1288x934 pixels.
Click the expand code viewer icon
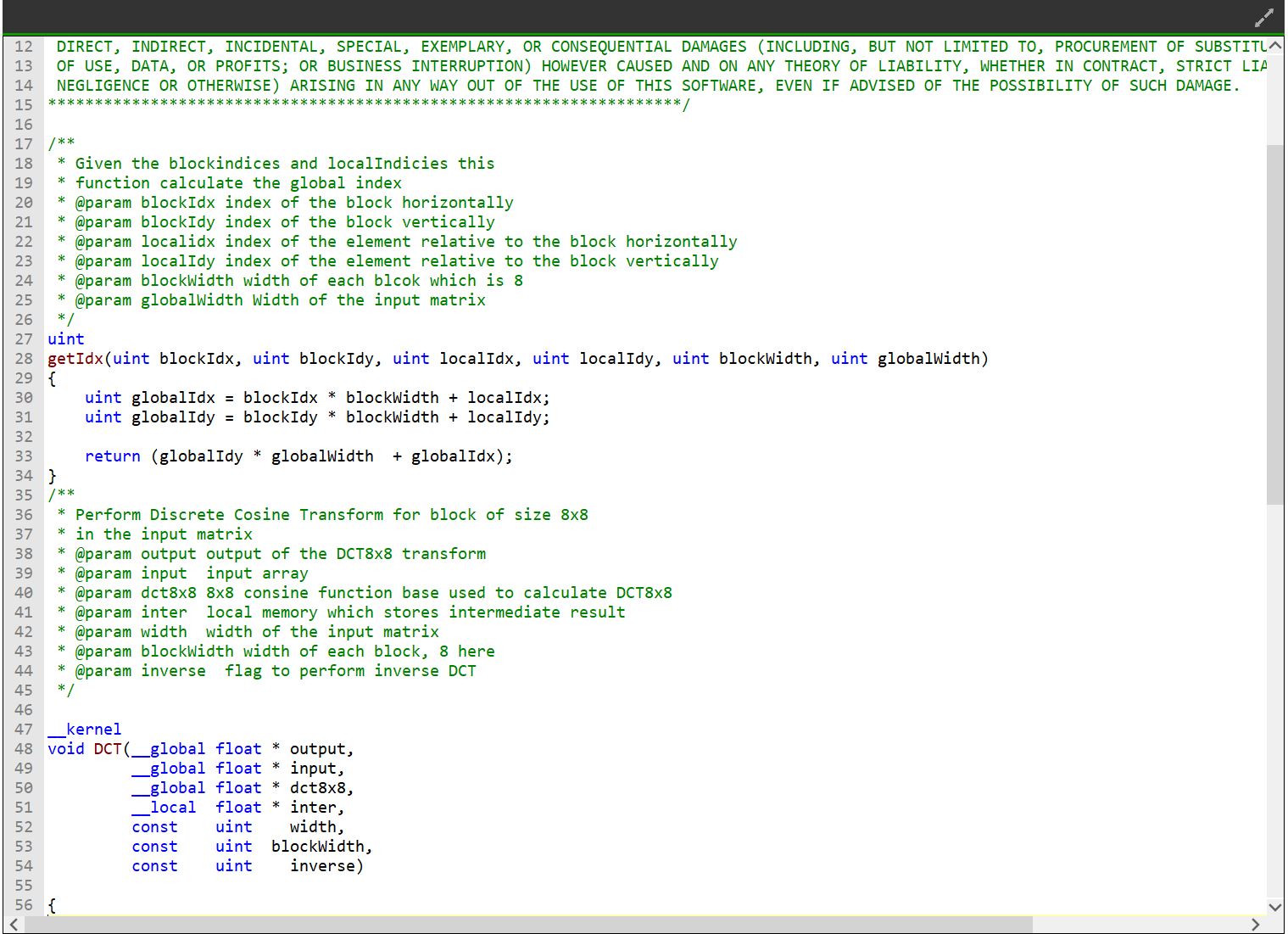click(x=1263, y=18)
